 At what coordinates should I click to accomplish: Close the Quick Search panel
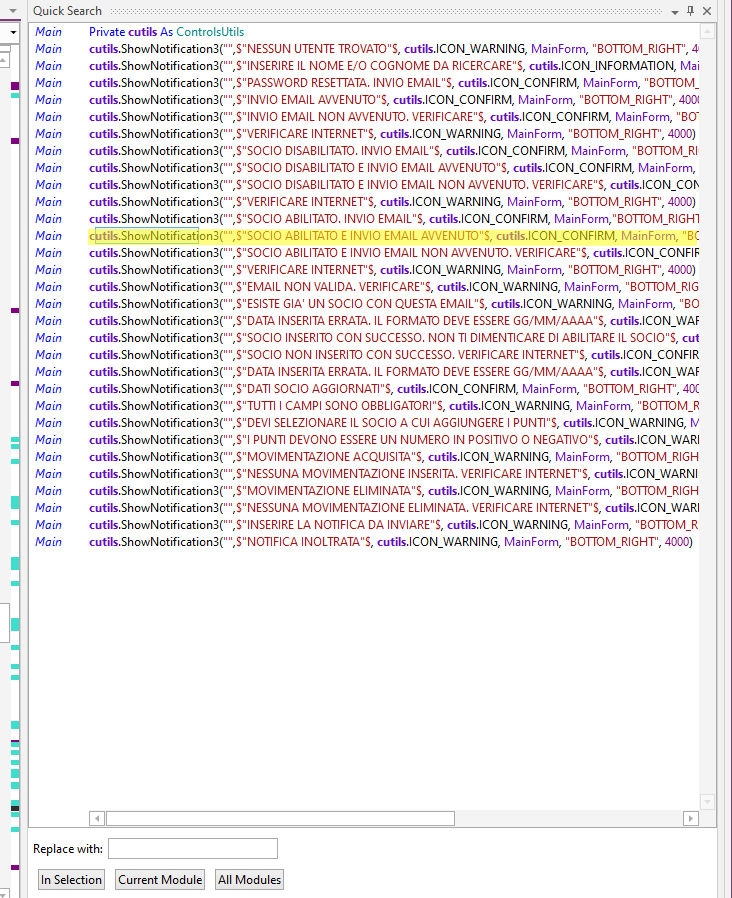pyautogui.click(x=707, y=11)
